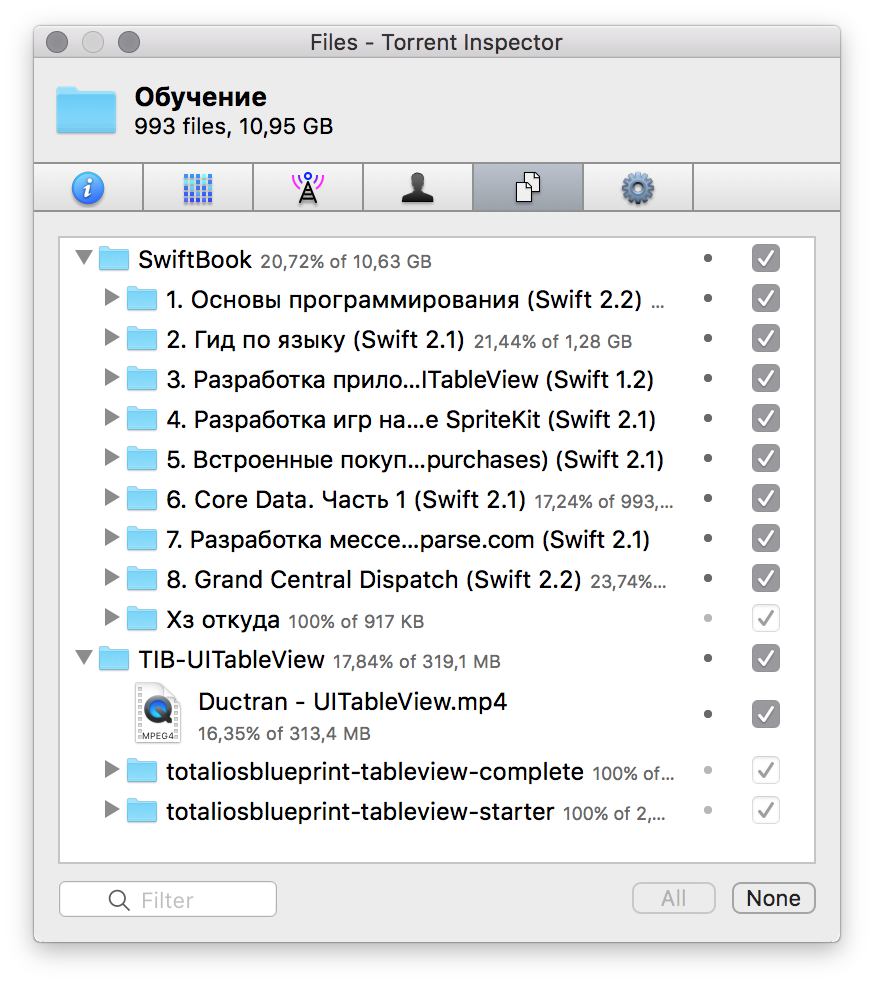Show the Peers tab with person silhouette
The height and width of the screenshot is (984, 874).
[418, 188]
